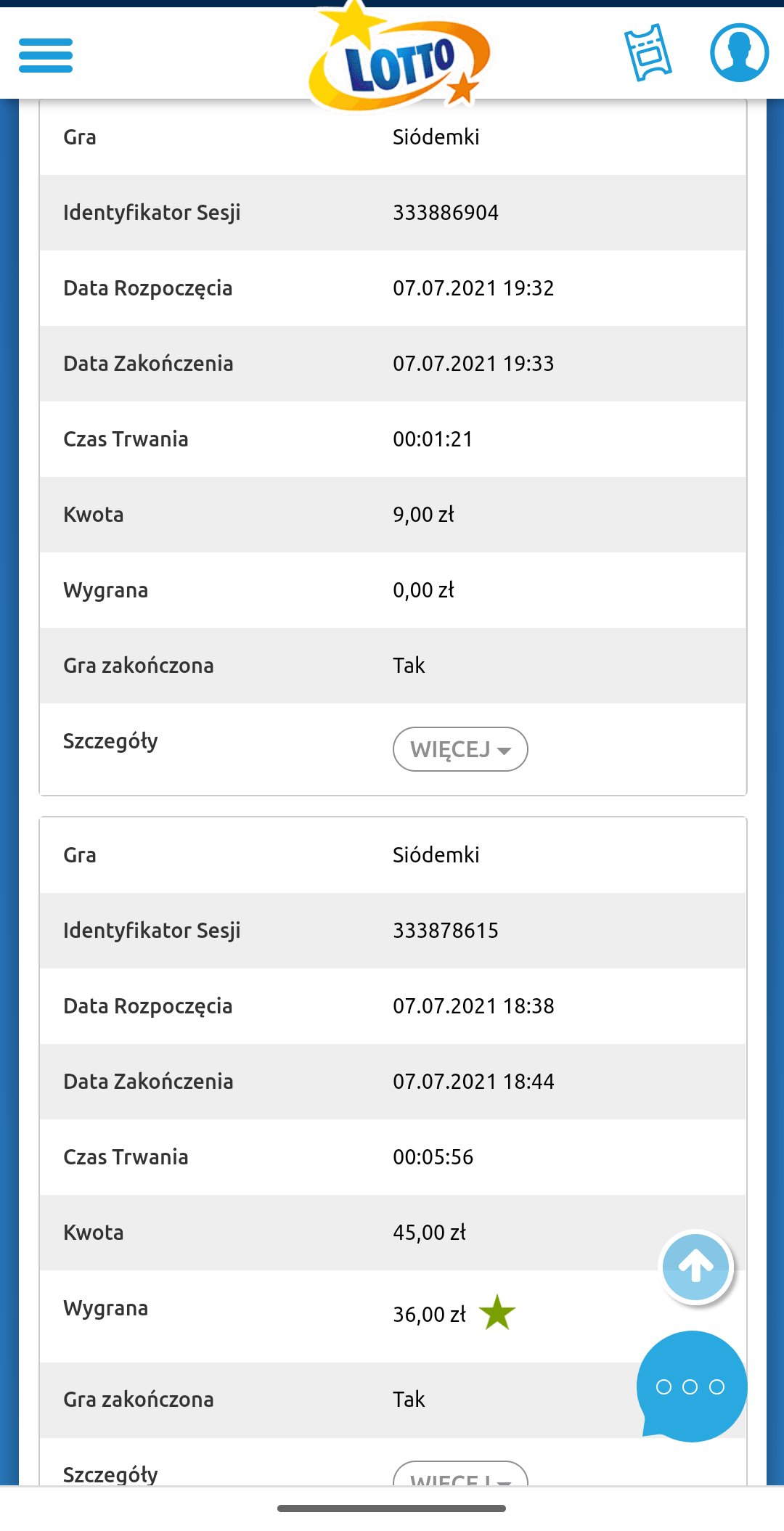Tap the duration 00:05:56
This screenshot has height=1531, width=784.
click(433, 1157)
